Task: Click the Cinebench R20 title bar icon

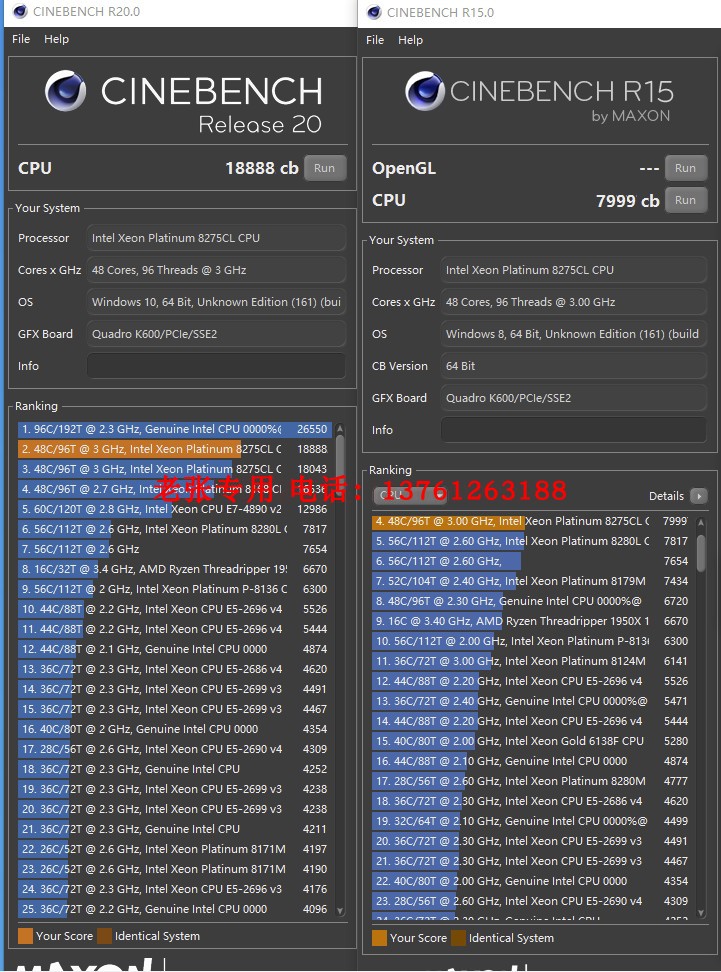Action: (20, 12)
